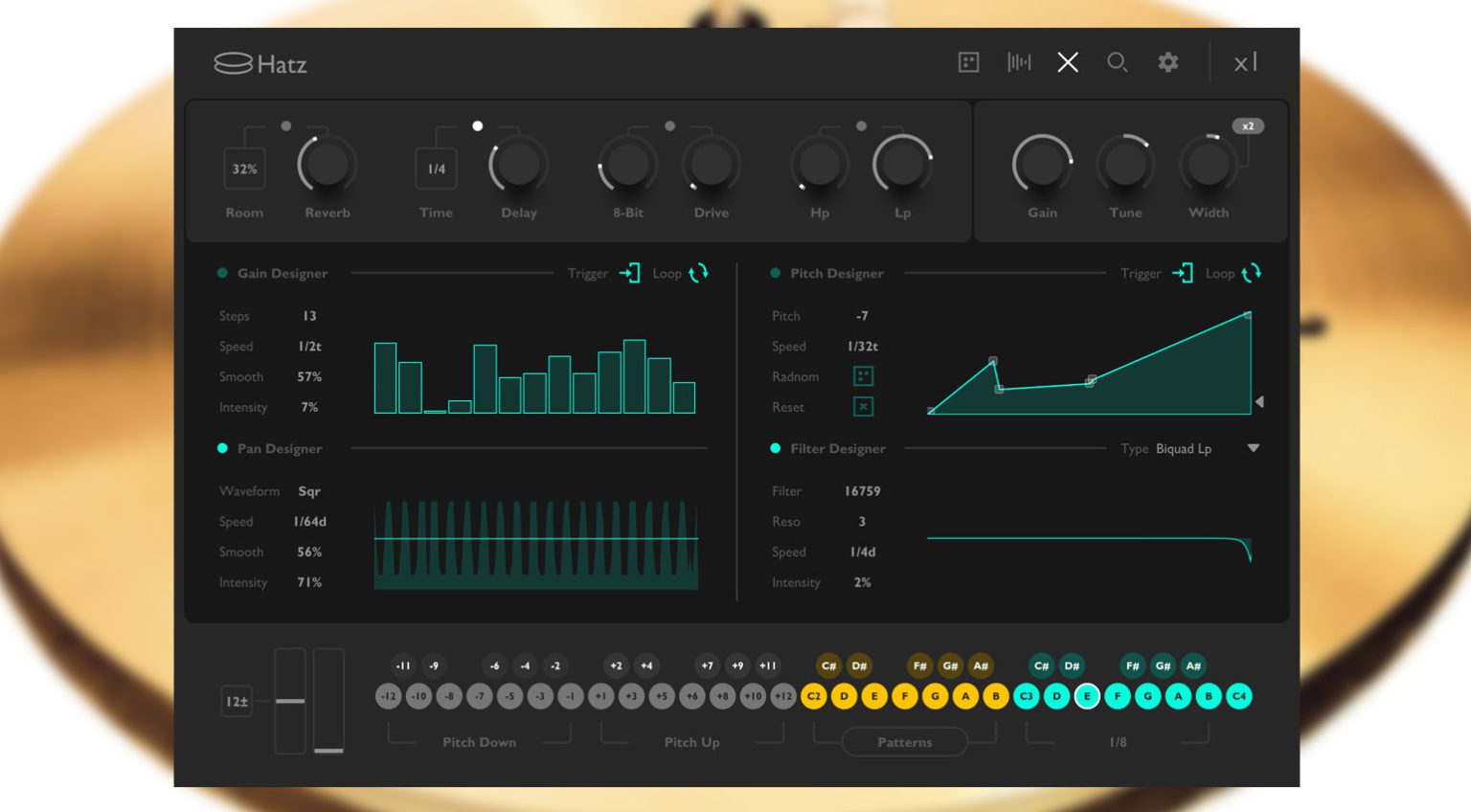1471x812 pixels.
Task: Click the +7 pitch up key
Action: tap(707, 665)
